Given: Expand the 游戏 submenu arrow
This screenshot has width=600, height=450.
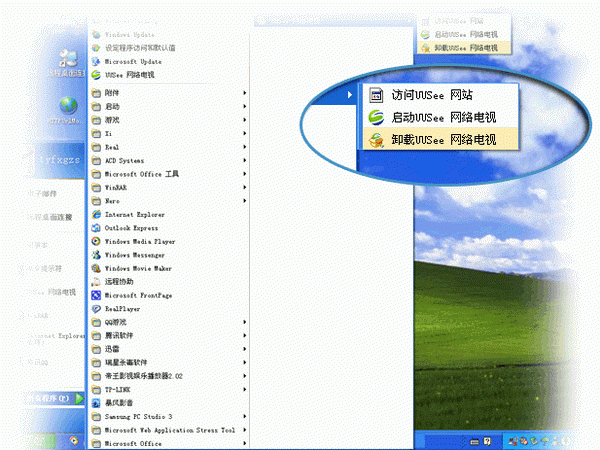Looking at the screenshot, I should tap(245, 120).
